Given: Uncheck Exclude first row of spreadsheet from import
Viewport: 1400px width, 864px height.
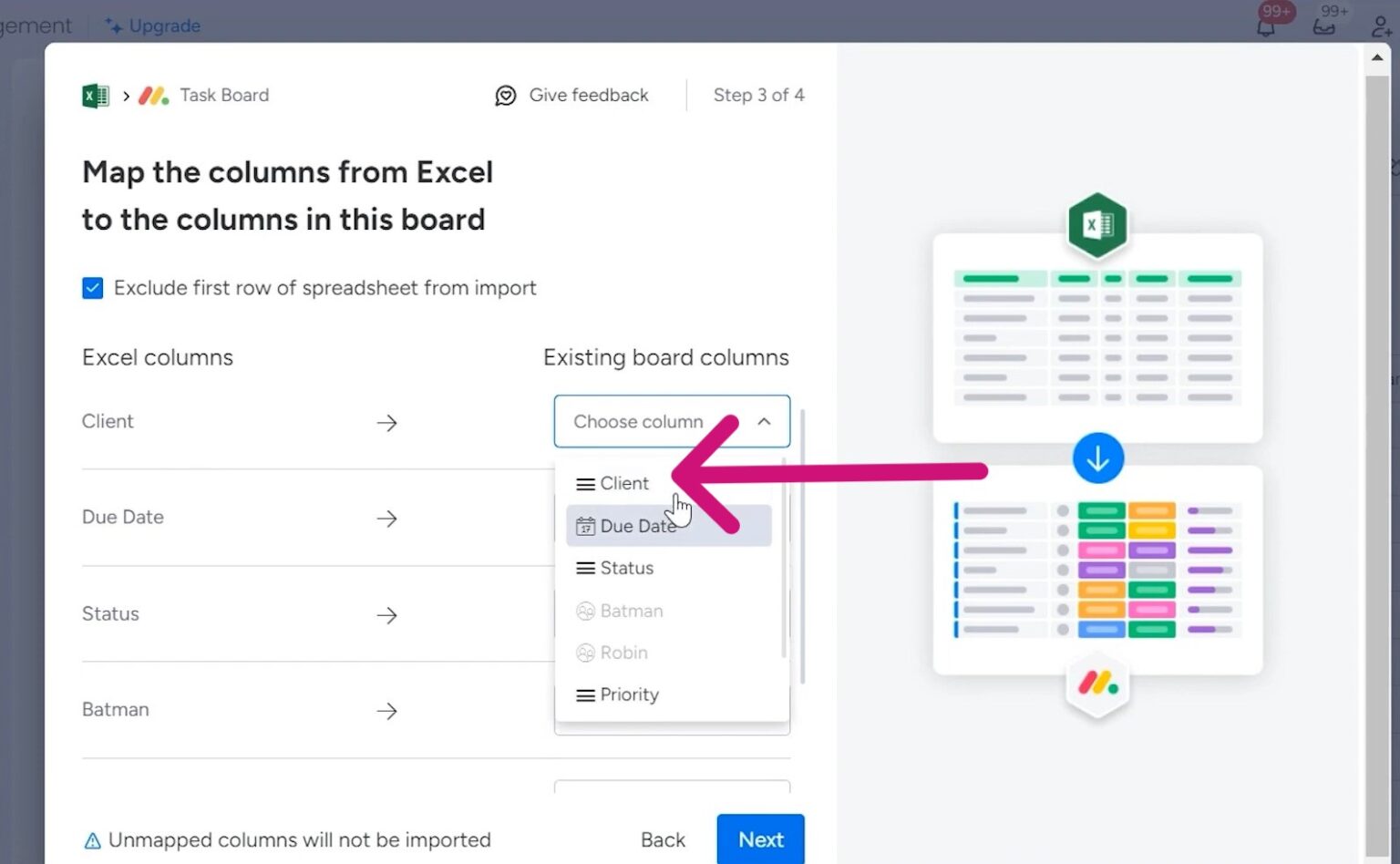Looking at the screenshot, I should [x=92, y=287].
